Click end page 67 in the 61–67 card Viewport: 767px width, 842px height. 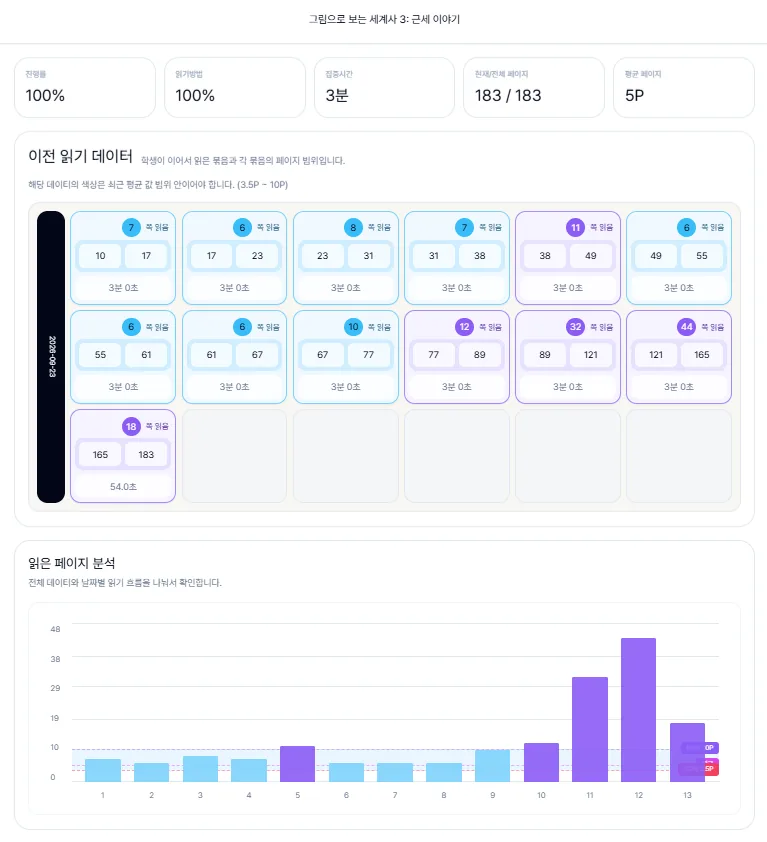[257, 355]
